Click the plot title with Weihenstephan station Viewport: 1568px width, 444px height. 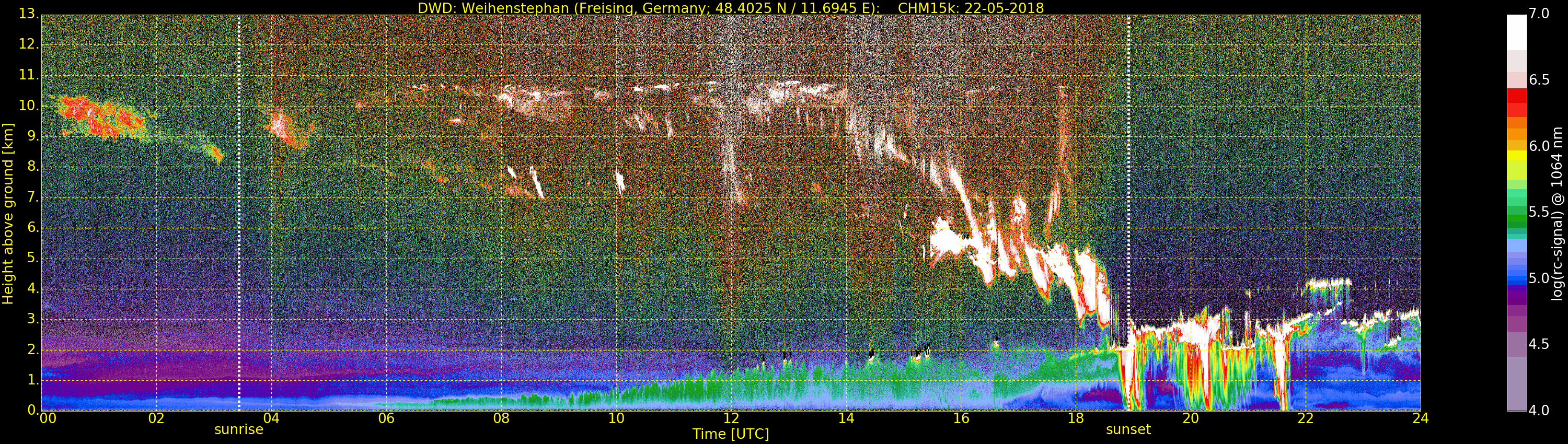point(731,8)
